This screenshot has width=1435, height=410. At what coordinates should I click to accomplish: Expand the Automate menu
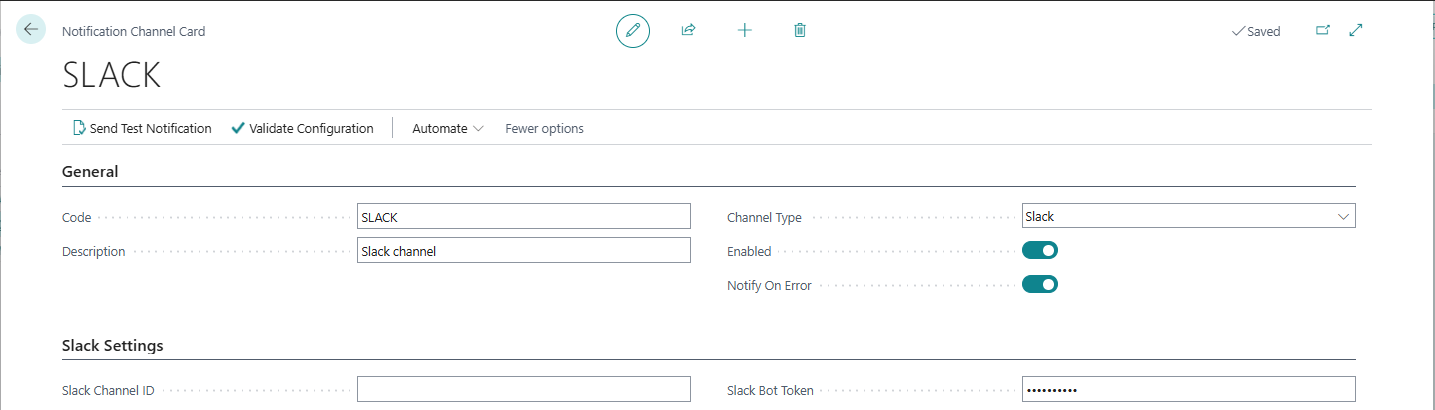(x=448, y=128)
